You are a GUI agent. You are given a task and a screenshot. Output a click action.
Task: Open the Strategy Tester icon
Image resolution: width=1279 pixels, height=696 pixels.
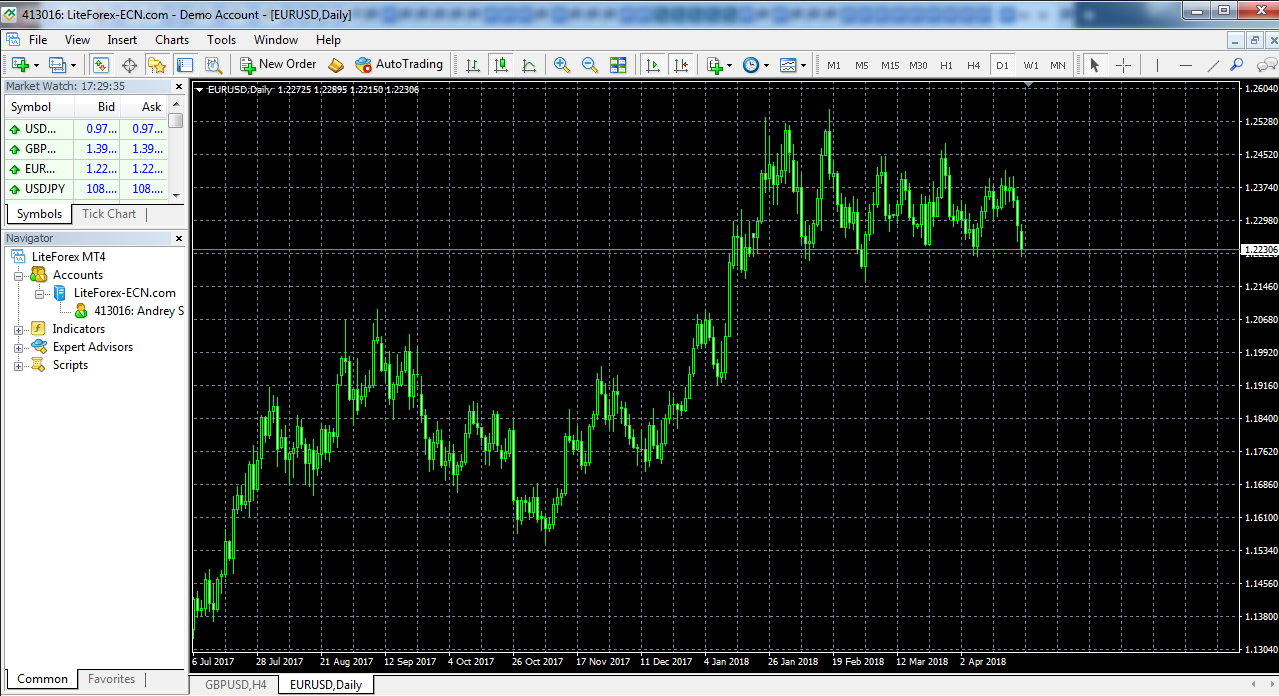(213, 64)
